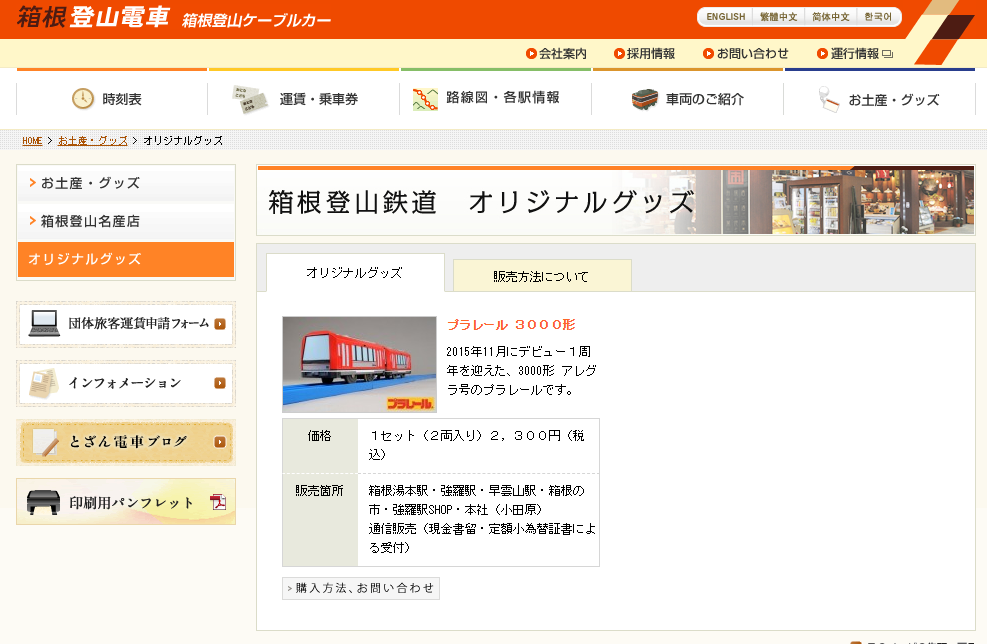Screen dimensions: 987x644
Task: Select the オリジナルグッズ tab
Action: 354,273
